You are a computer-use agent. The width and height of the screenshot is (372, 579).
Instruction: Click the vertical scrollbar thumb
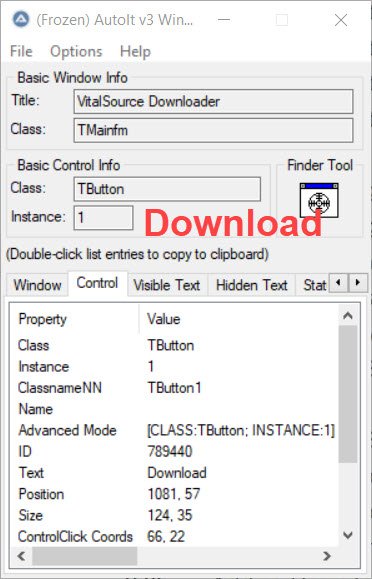click(348, 394)
